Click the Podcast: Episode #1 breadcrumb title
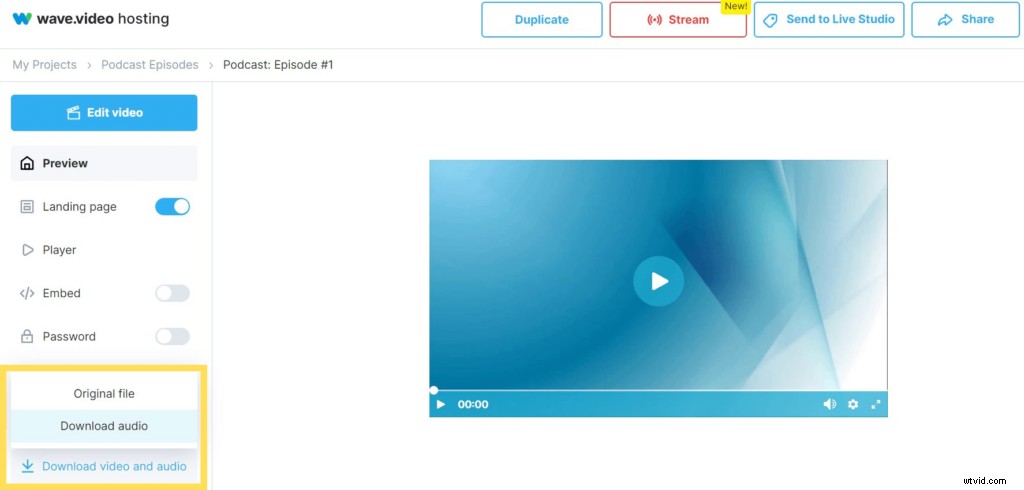The width and height of the screenshot is (1024, 490). coord(278,65)
